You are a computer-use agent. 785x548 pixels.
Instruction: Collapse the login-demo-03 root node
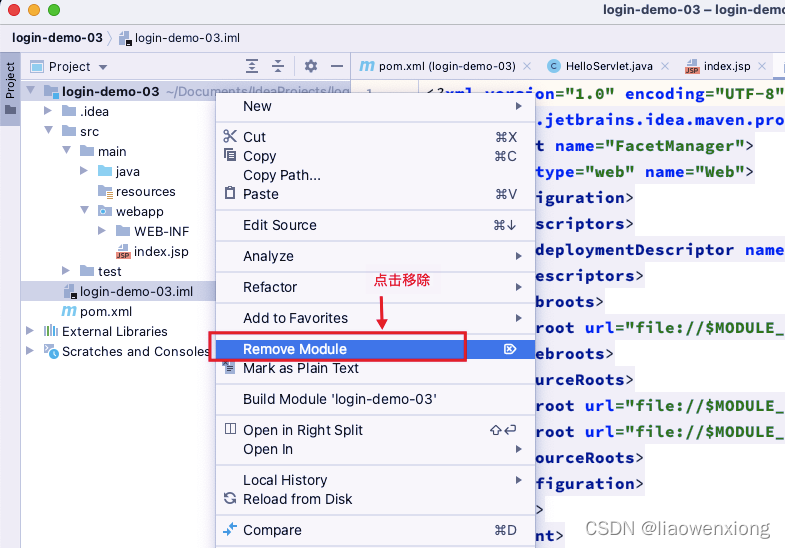pos(31,91)
